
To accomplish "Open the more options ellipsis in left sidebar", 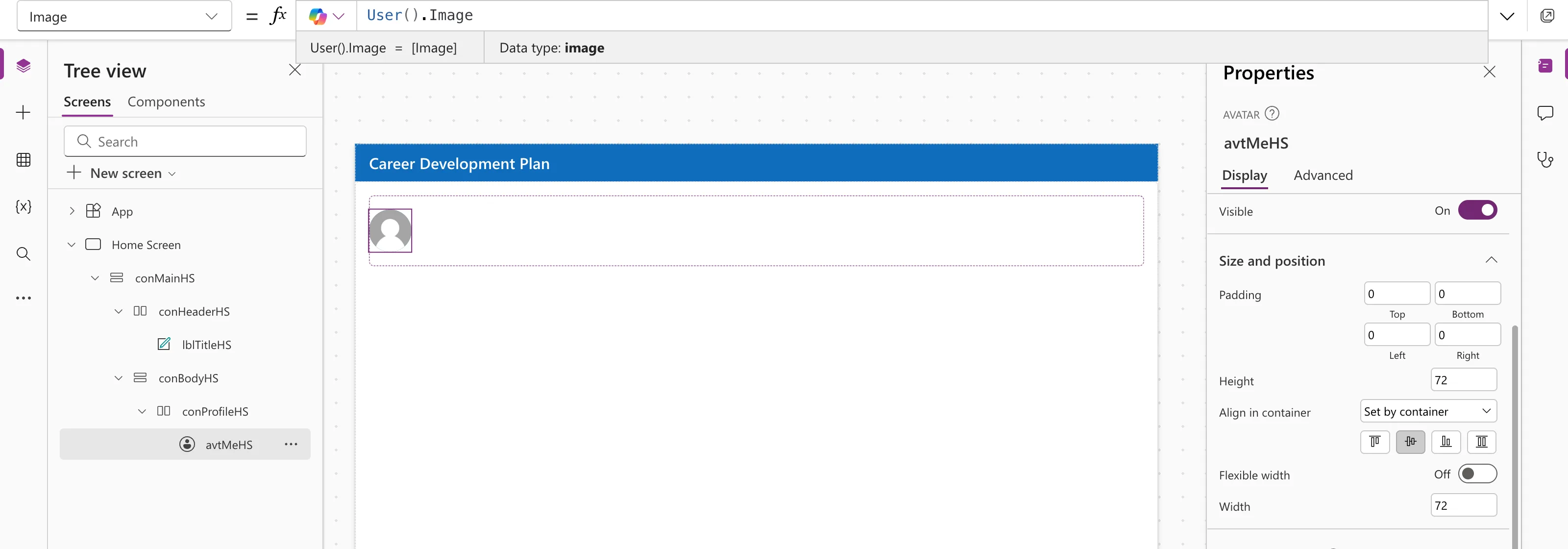I will [23, 298].
